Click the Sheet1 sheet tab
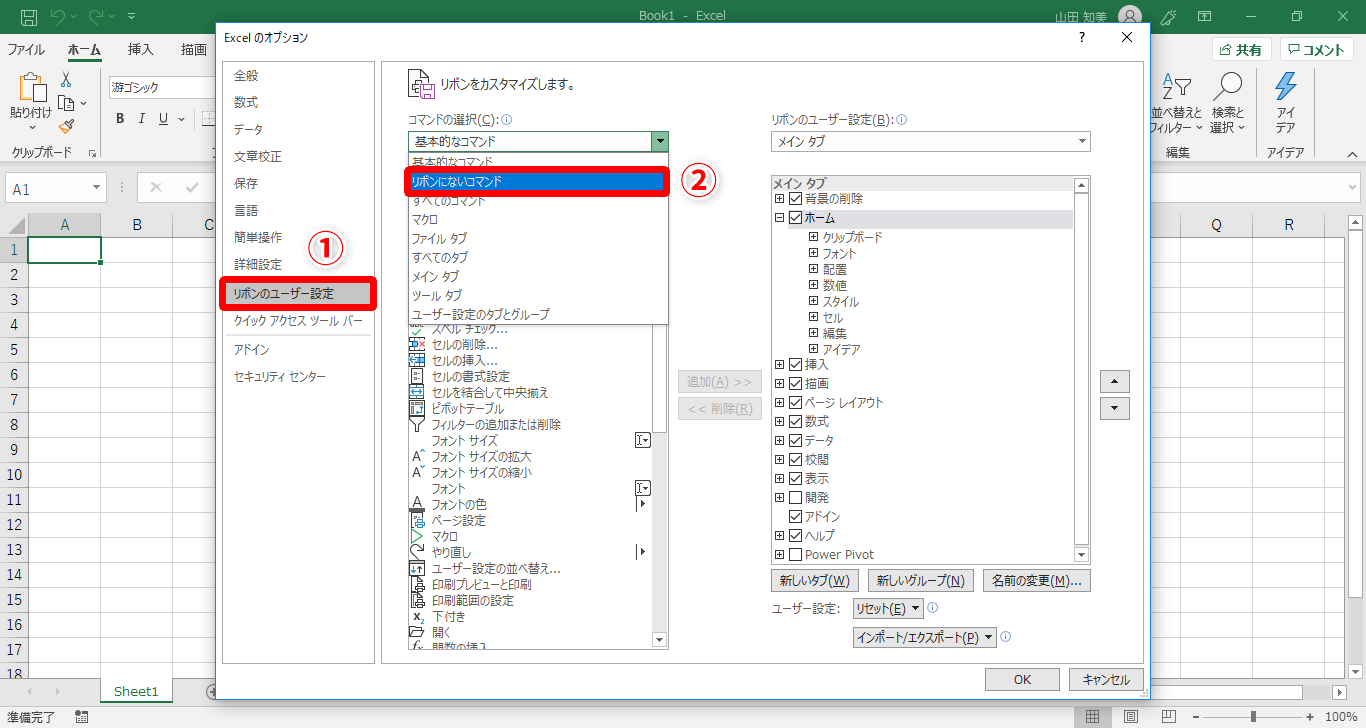This screenshot has width=1366, height=728. (x=136, y=691)
